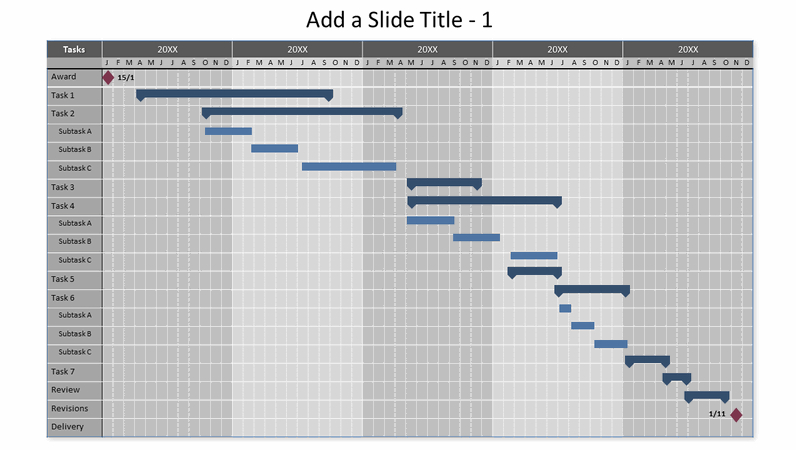Select the Delivery row label

point(67,427)
